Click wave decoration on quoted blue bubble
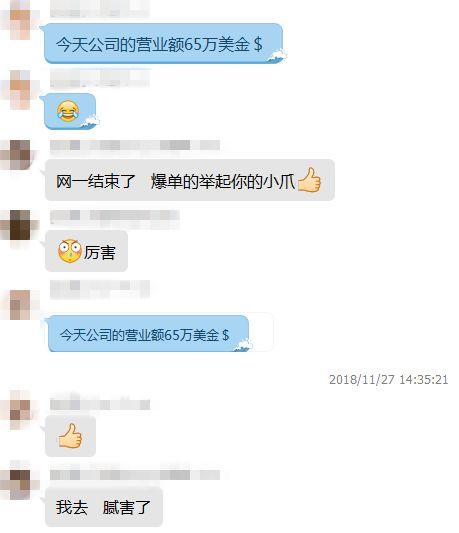This screenshot has height=533, width=459. coord(243,345)
